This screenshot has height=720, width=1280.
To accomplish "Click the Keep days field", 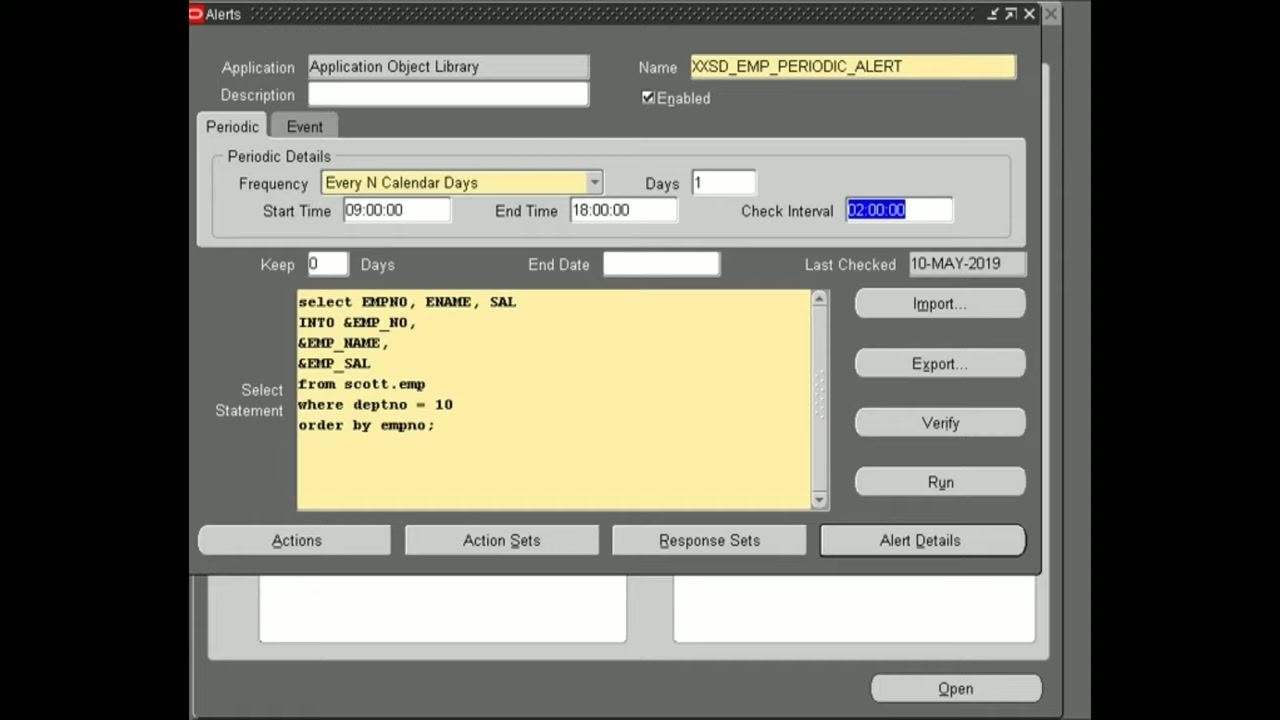I will tap(328, 264).
